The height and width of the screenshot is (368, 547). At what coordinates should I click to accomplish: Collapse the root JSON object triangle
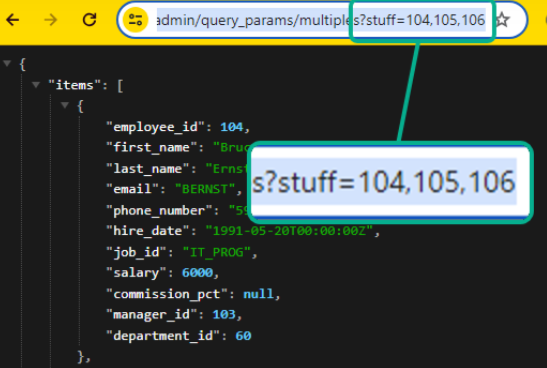7,63
